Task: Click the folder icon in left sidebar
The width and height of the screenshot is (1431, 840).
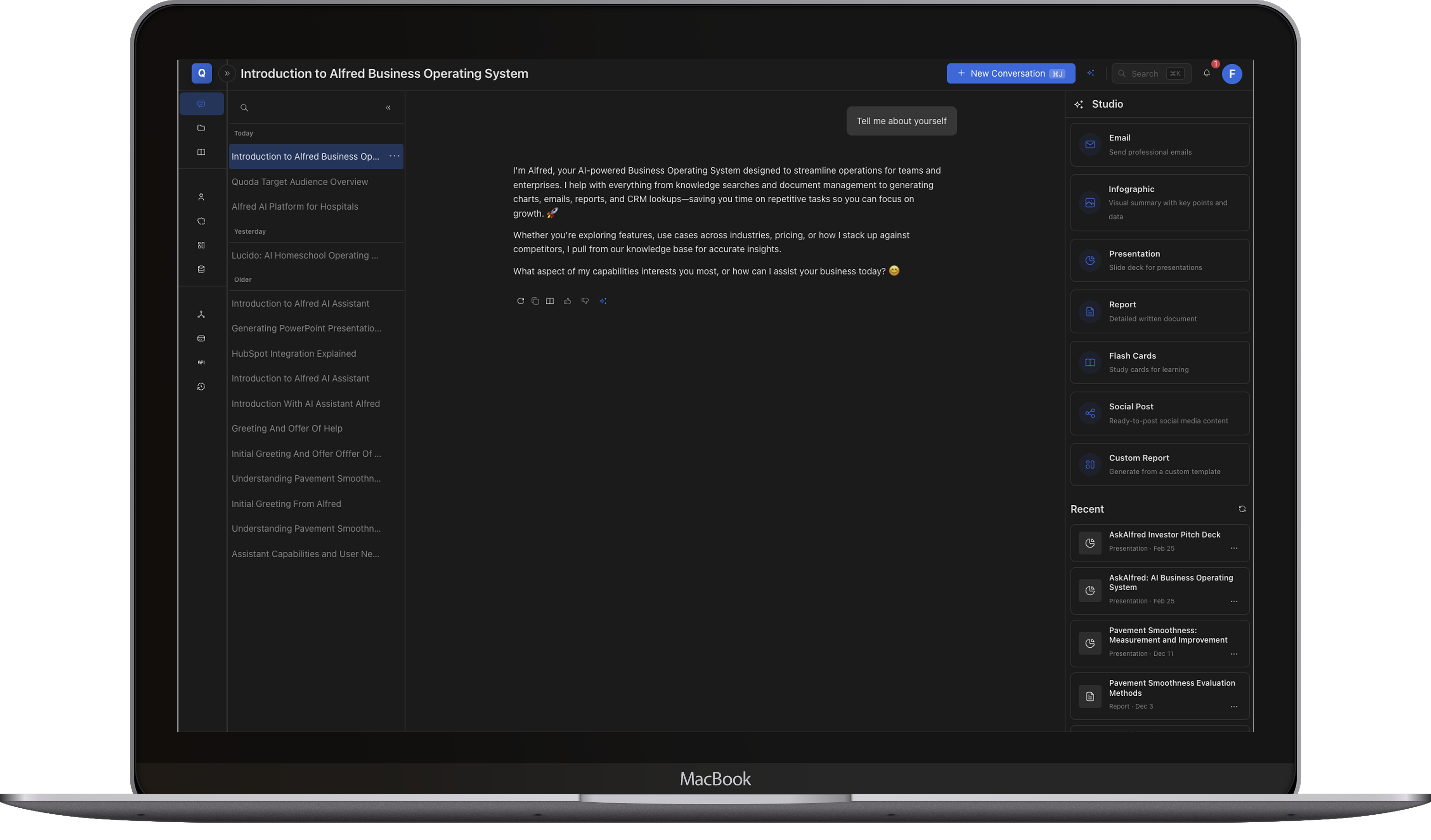Action: tap(201, 128)
